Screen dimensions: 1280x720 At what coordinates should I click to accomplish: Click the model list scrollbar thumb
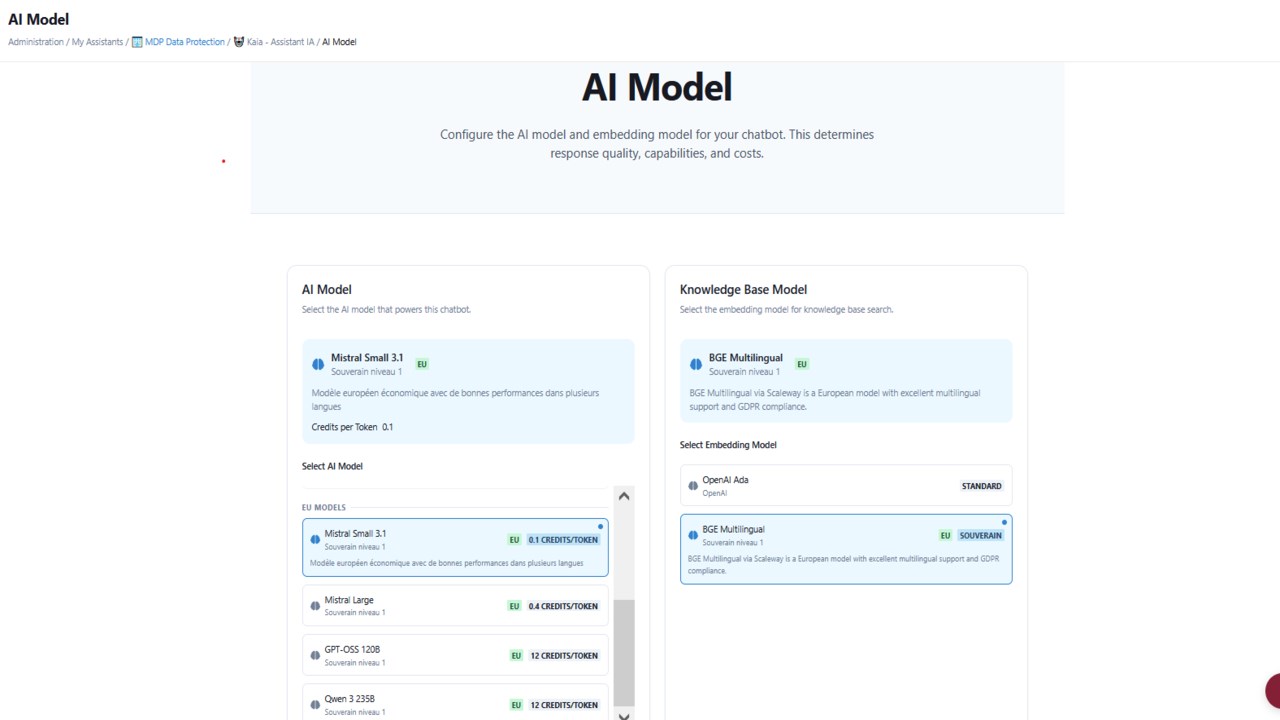[x=624, y=653]
